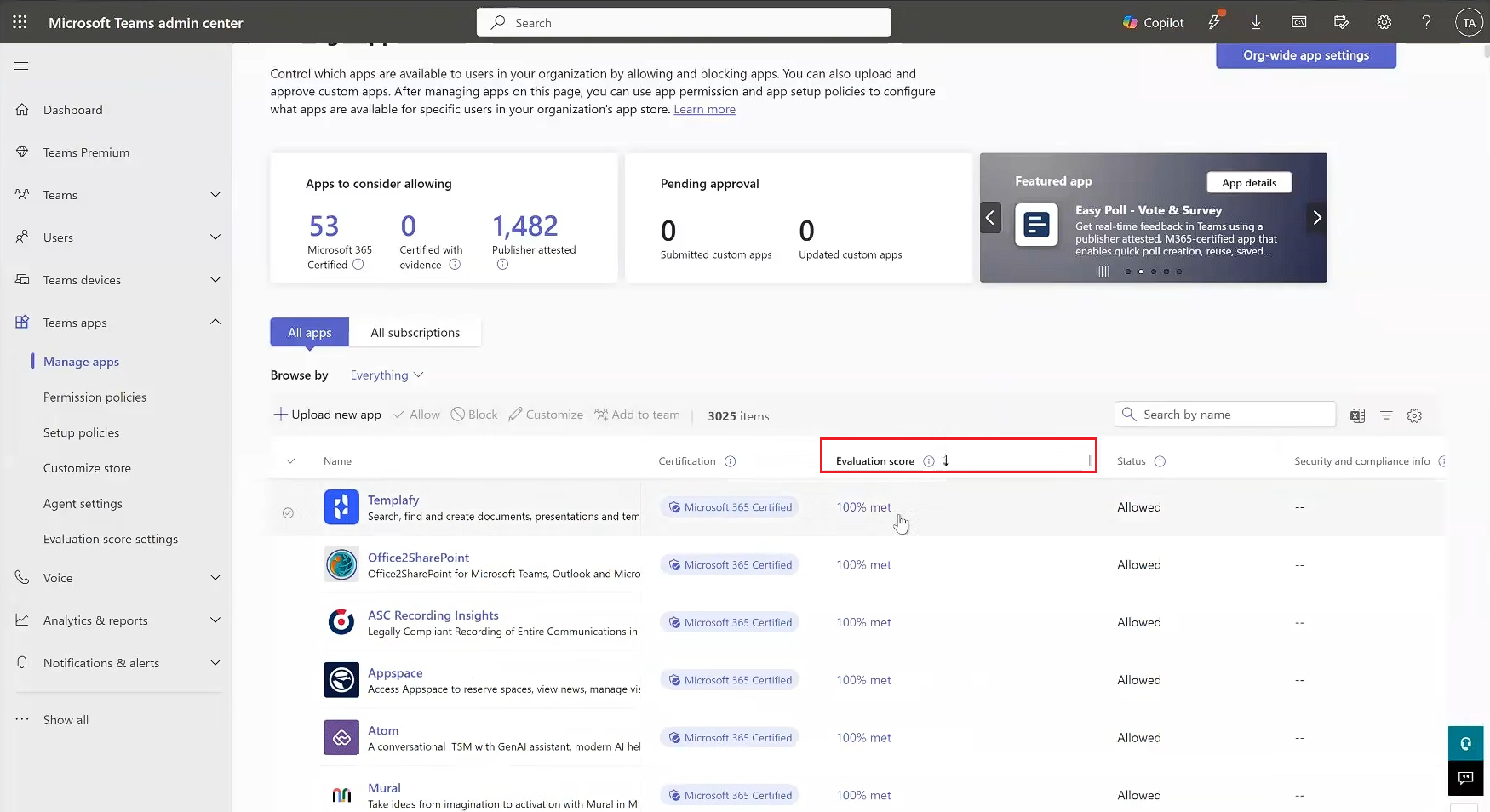This screenshot has height=812, width=1490.
Task: Expand the Users nav section
Action: click(x=215, y=237)
